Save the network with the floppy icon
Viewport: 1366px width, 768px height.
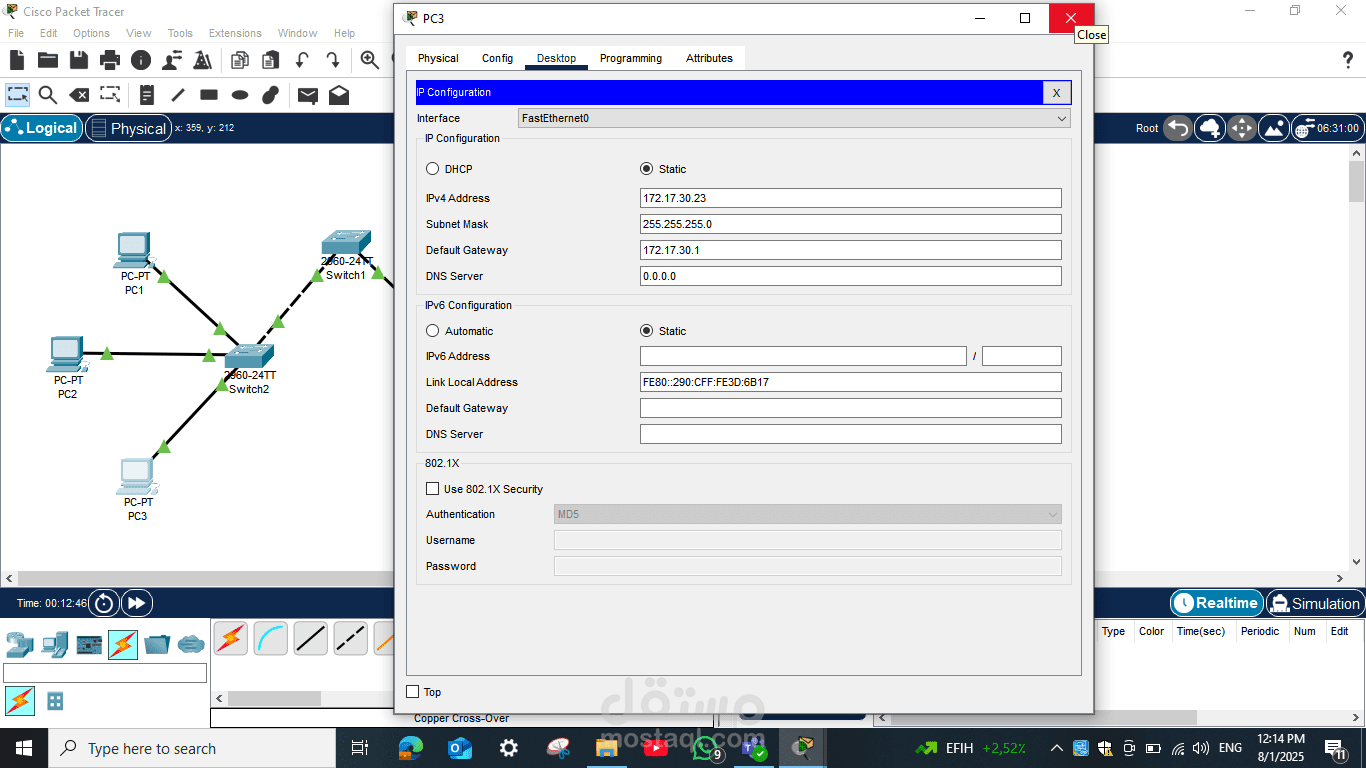pos(79,60)
